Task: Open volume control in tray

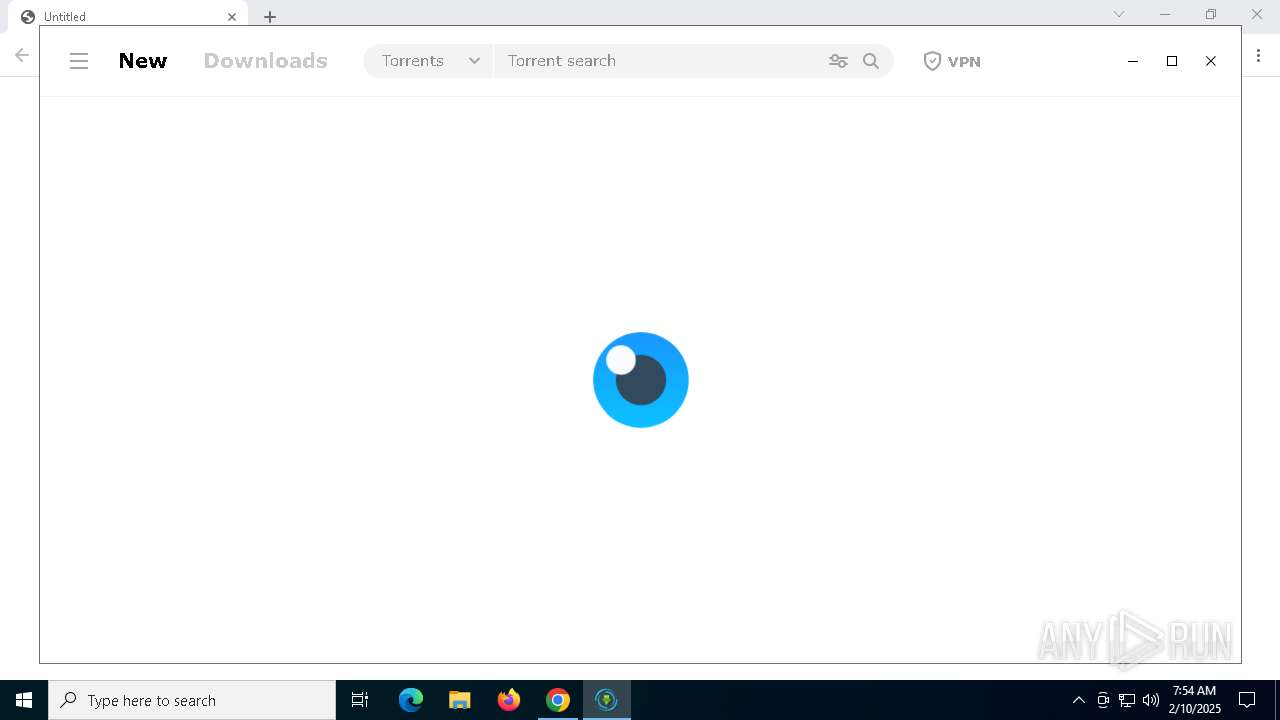Action: [x=1151, y=700]
